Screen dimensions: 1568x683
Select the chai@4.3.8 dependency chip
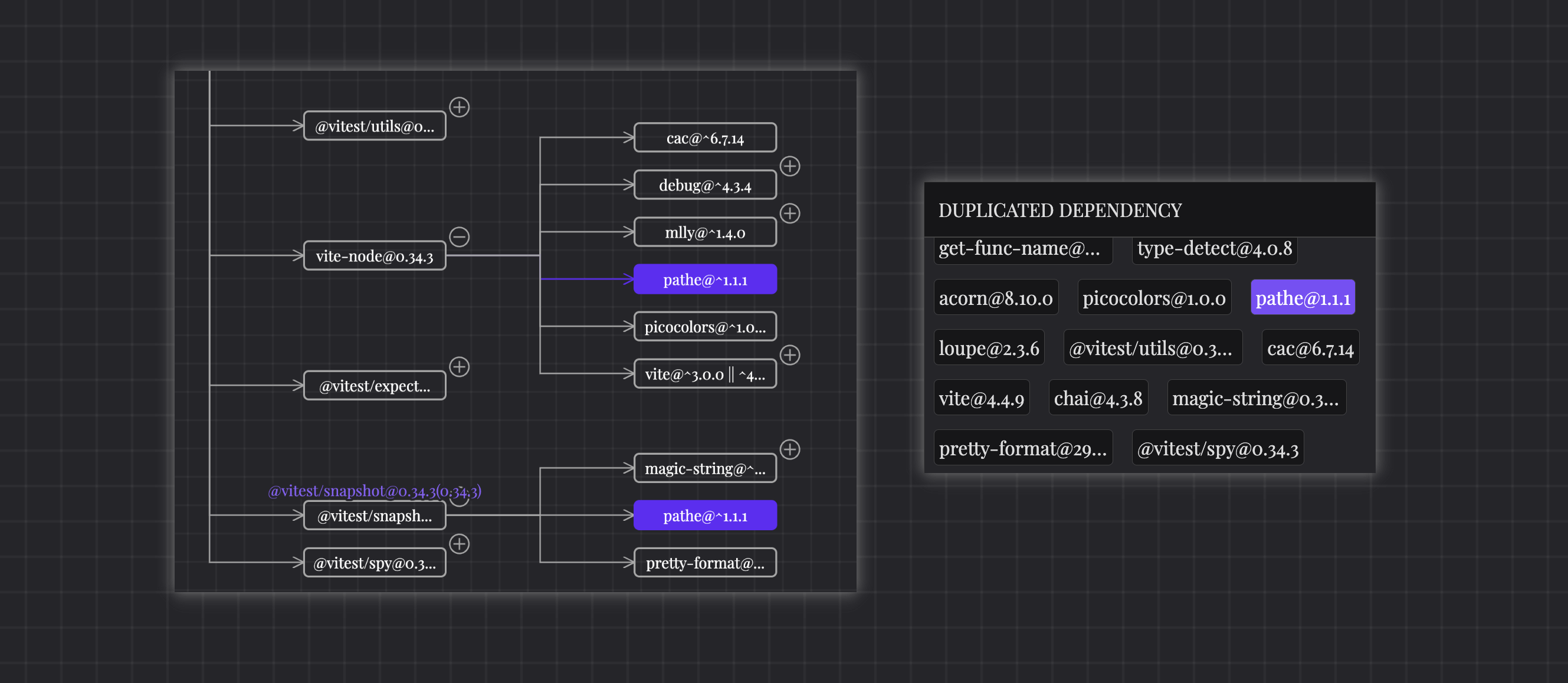(x=1098, y=397)
